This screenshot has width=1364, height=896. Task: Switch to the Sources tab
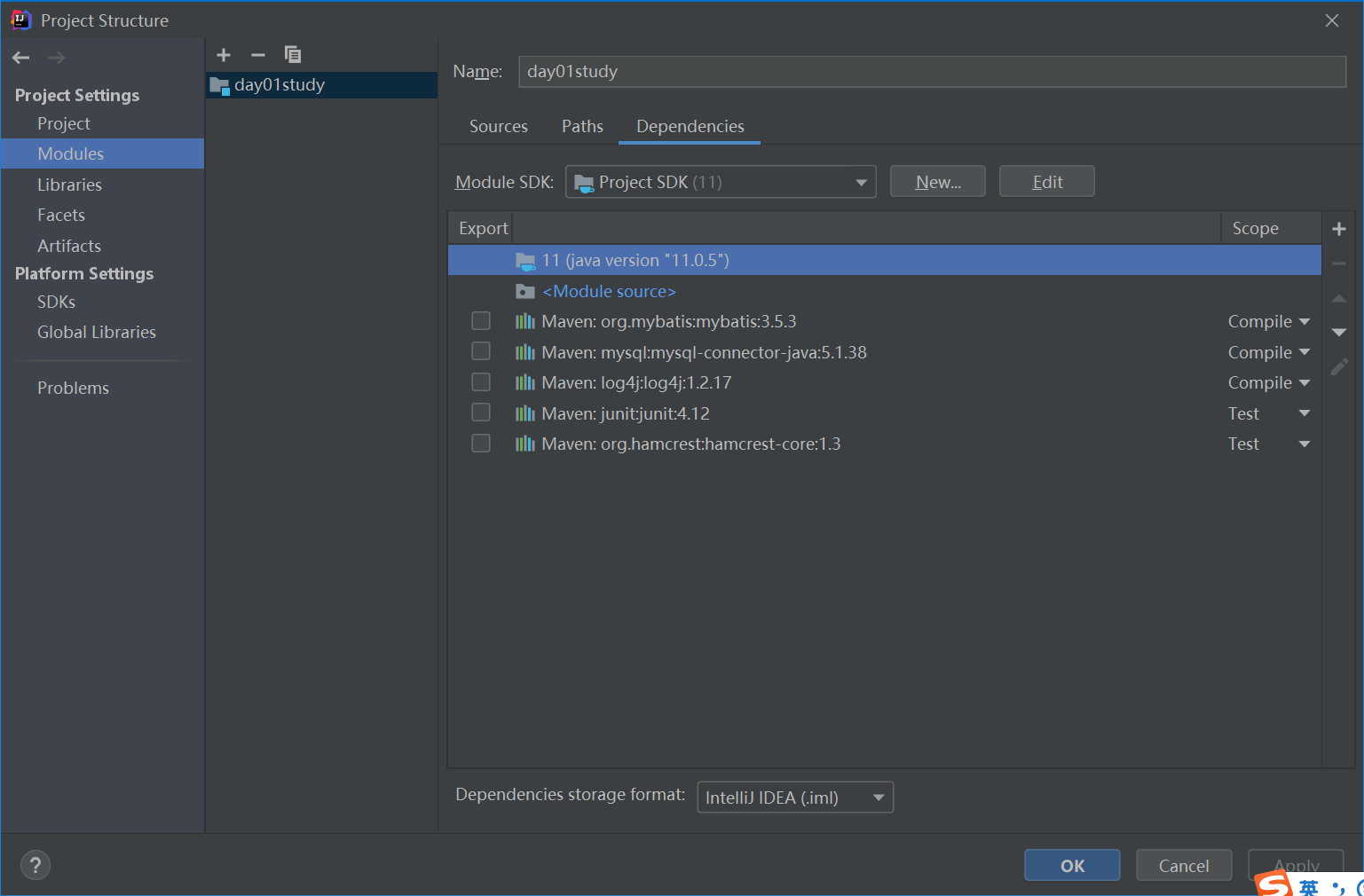pos(499,126)
